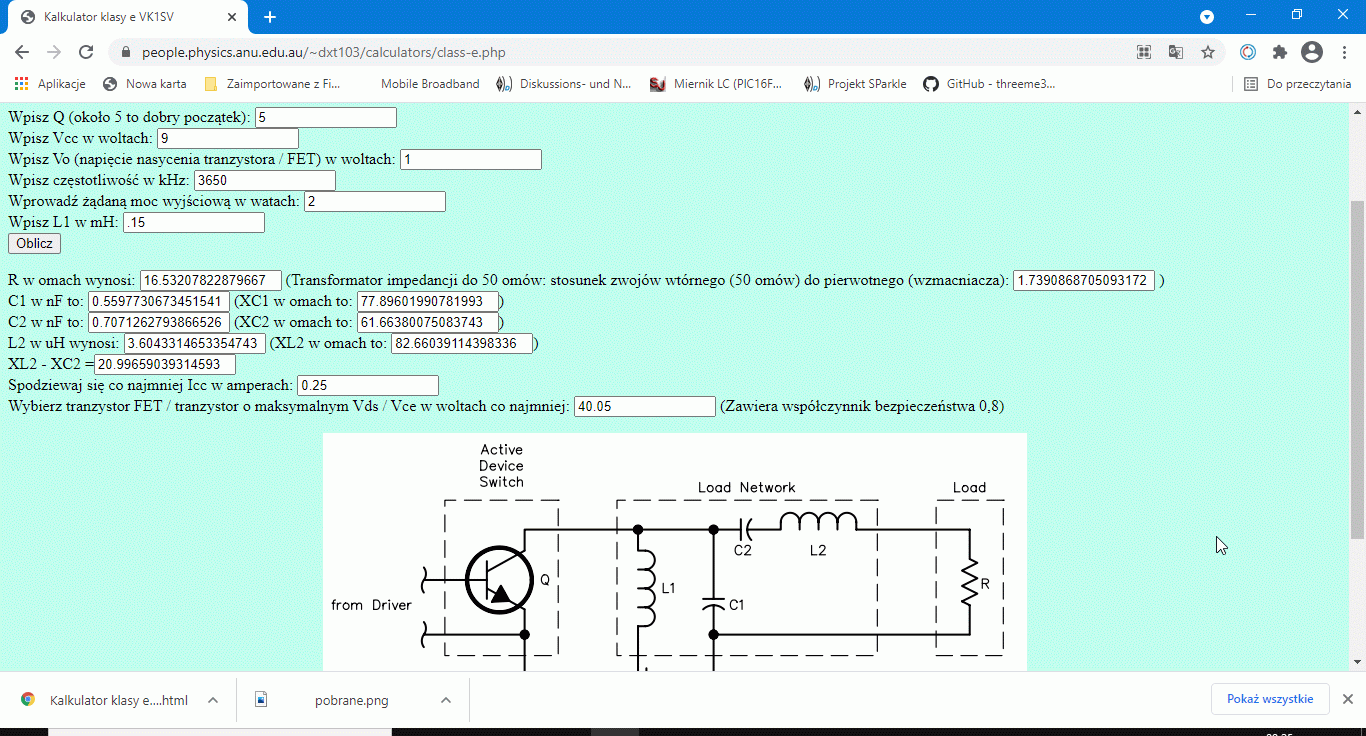Click the Q value input field
Viewport: 1366px width, 736px height.
326,118
